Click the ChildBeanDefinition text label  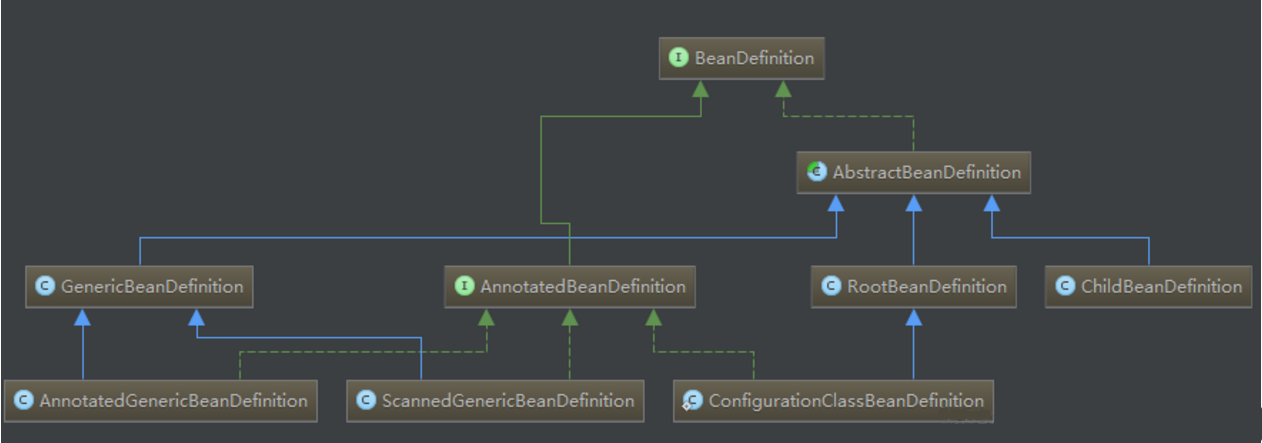tap(1161, 286)
